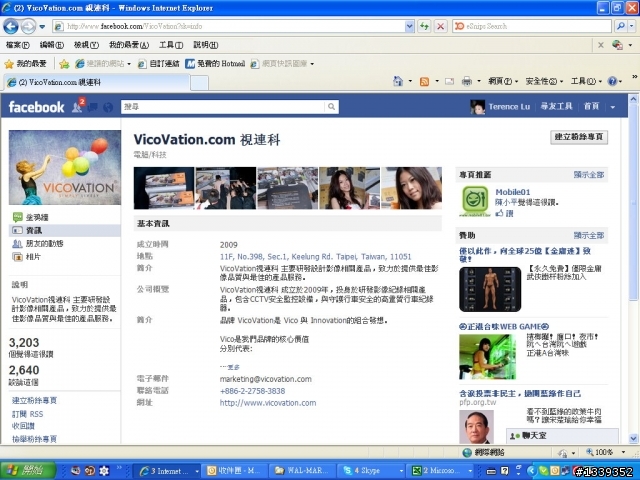This screenshot has width=640, height=480.
Task: Open the 說明(H) Help menu
Action: tap(206, 45)
